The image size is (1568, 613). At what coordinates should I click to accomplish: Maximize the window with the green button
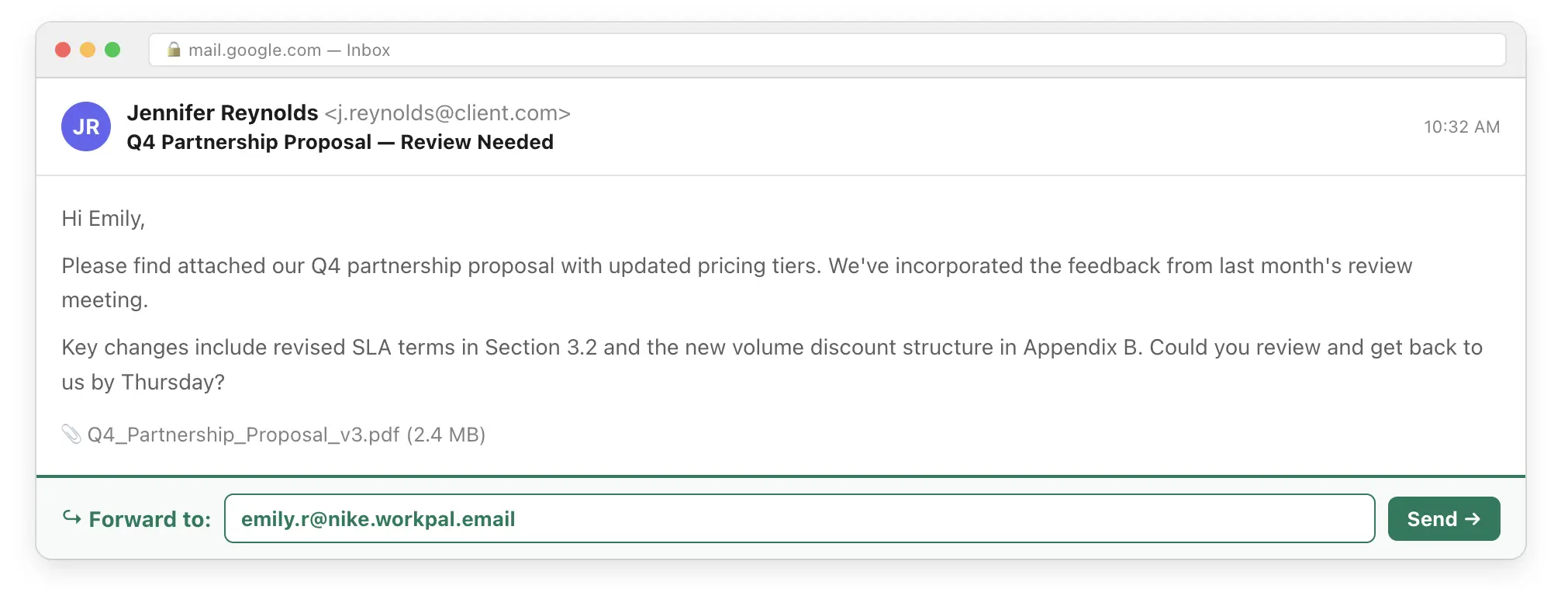[x=112, y=50]
